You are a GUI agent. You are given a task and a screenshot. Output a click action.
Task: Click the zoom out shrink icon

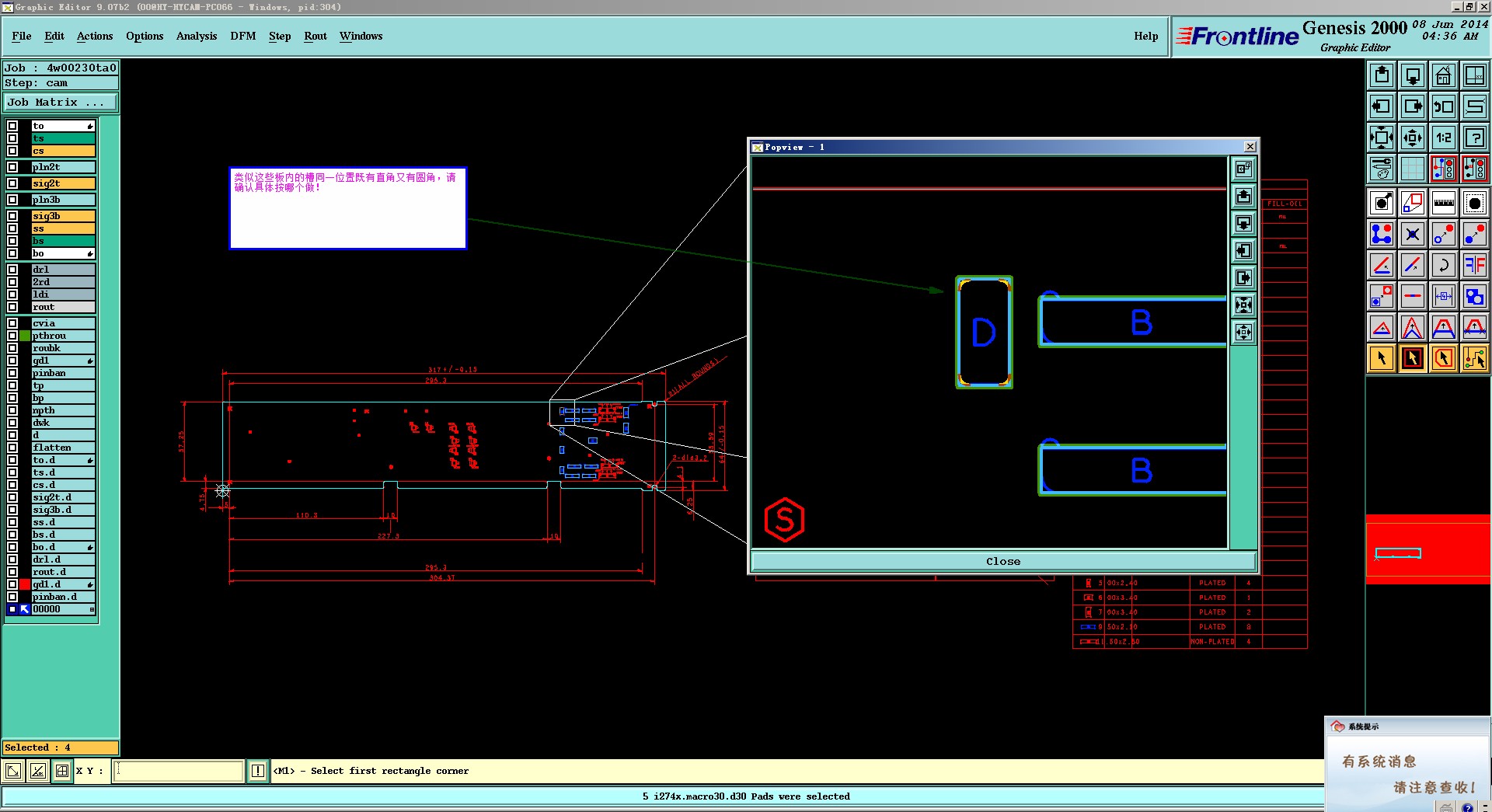click(x=1413, y=138)
